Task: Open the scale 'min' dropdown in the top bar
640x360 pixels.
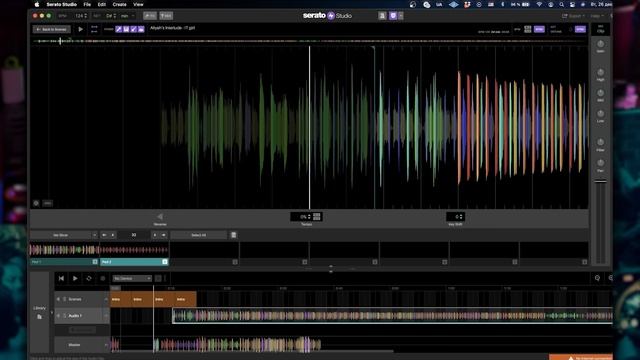Action: (x=127, y=16)
